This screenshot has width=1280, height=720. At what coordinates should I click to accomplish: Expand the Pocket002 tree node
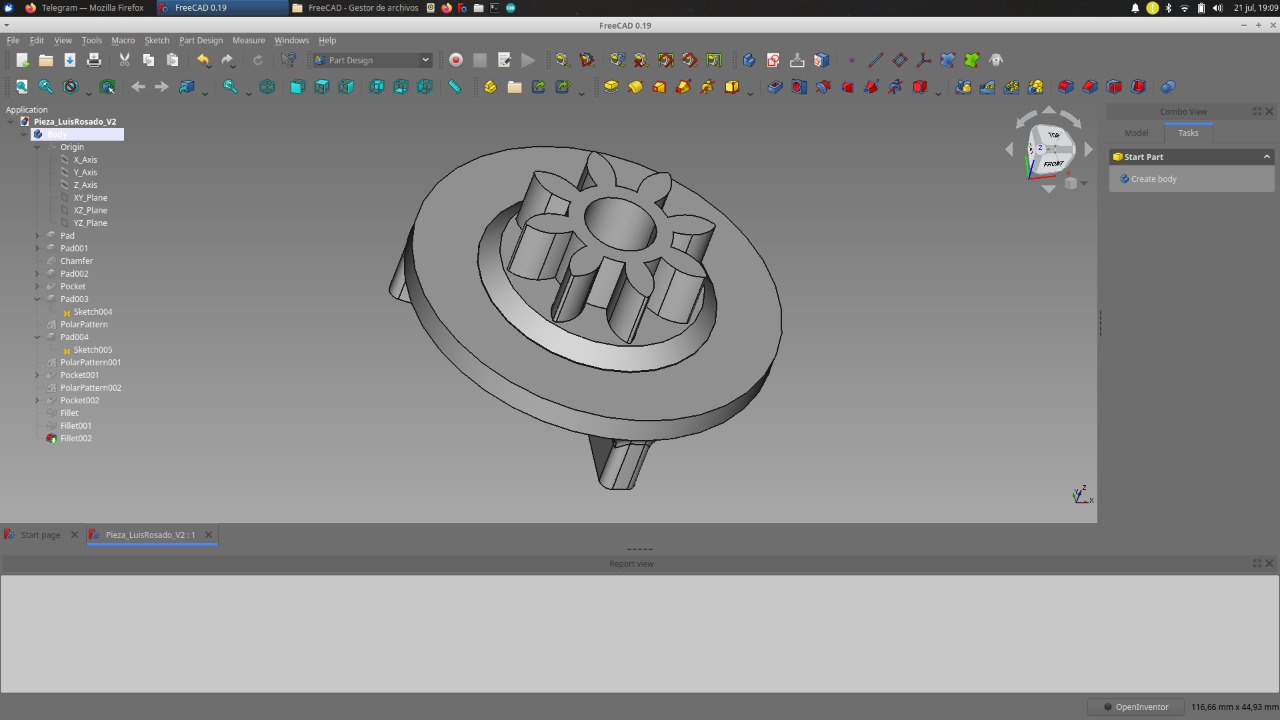(37, 400)
